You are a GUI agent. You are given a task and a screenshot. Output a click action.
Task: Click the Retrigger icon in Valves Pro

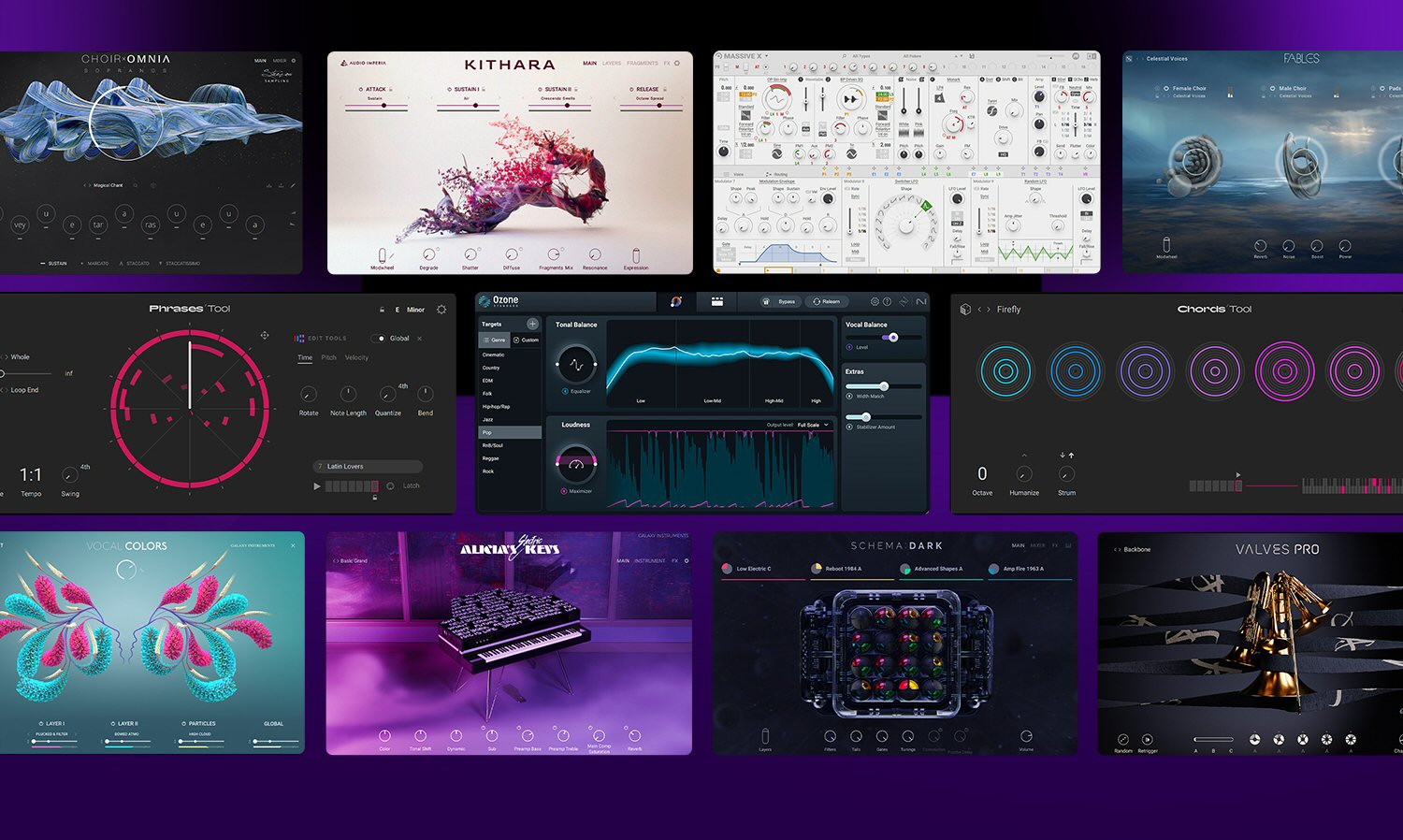click(x=1148, y=740)
